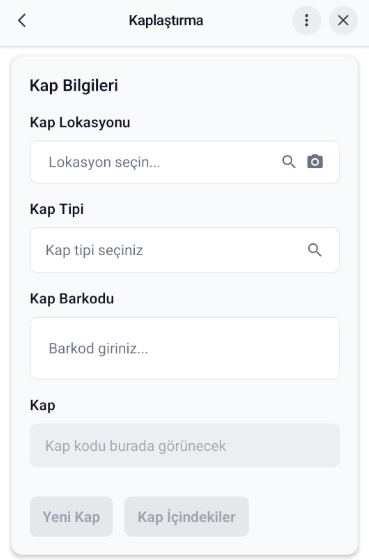Open Kap İçindekiler button

pos(186,516)
